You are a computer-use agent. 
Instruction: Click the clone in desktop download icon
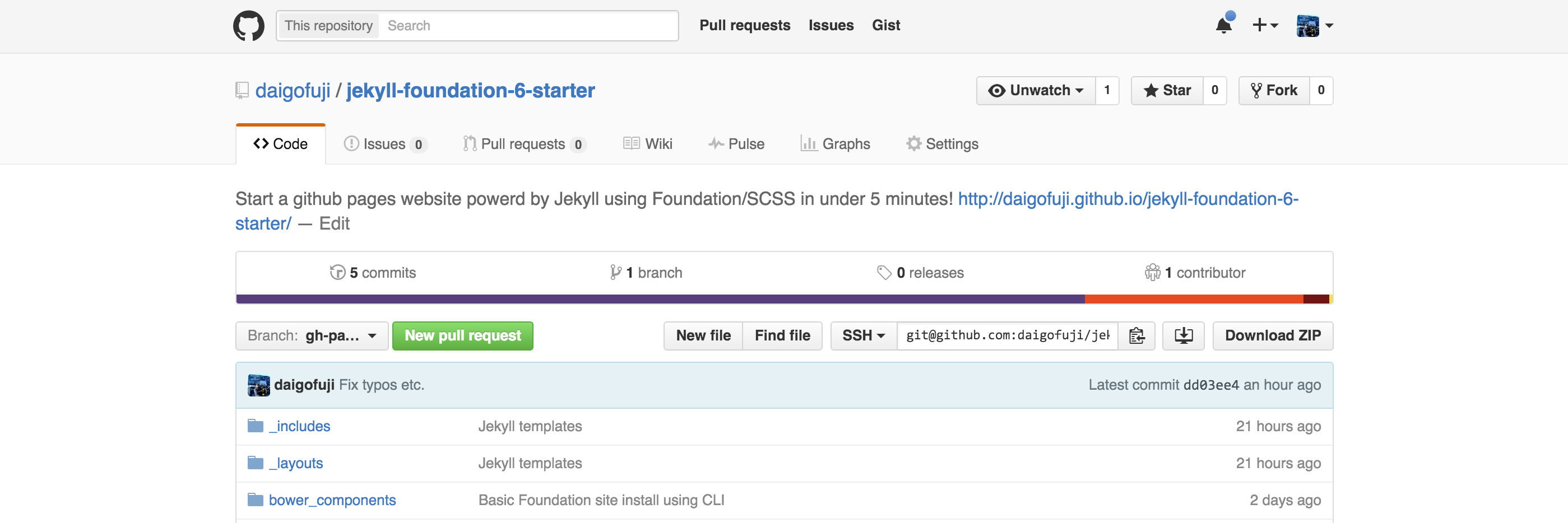[x=1184, y=335]
